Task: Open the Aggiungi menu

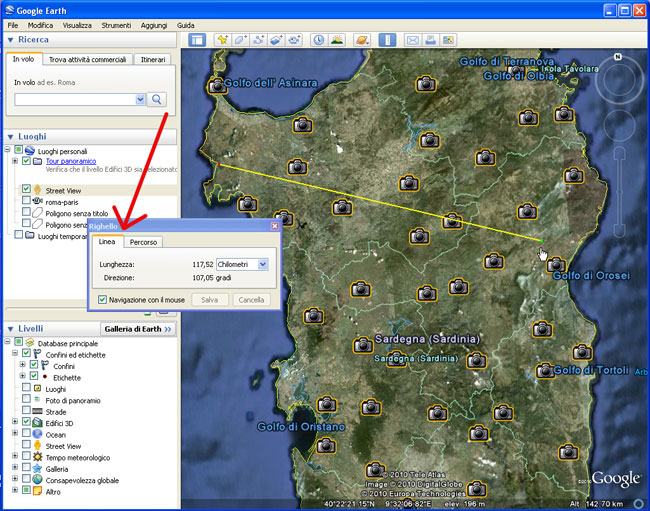Action: [154, 25]
